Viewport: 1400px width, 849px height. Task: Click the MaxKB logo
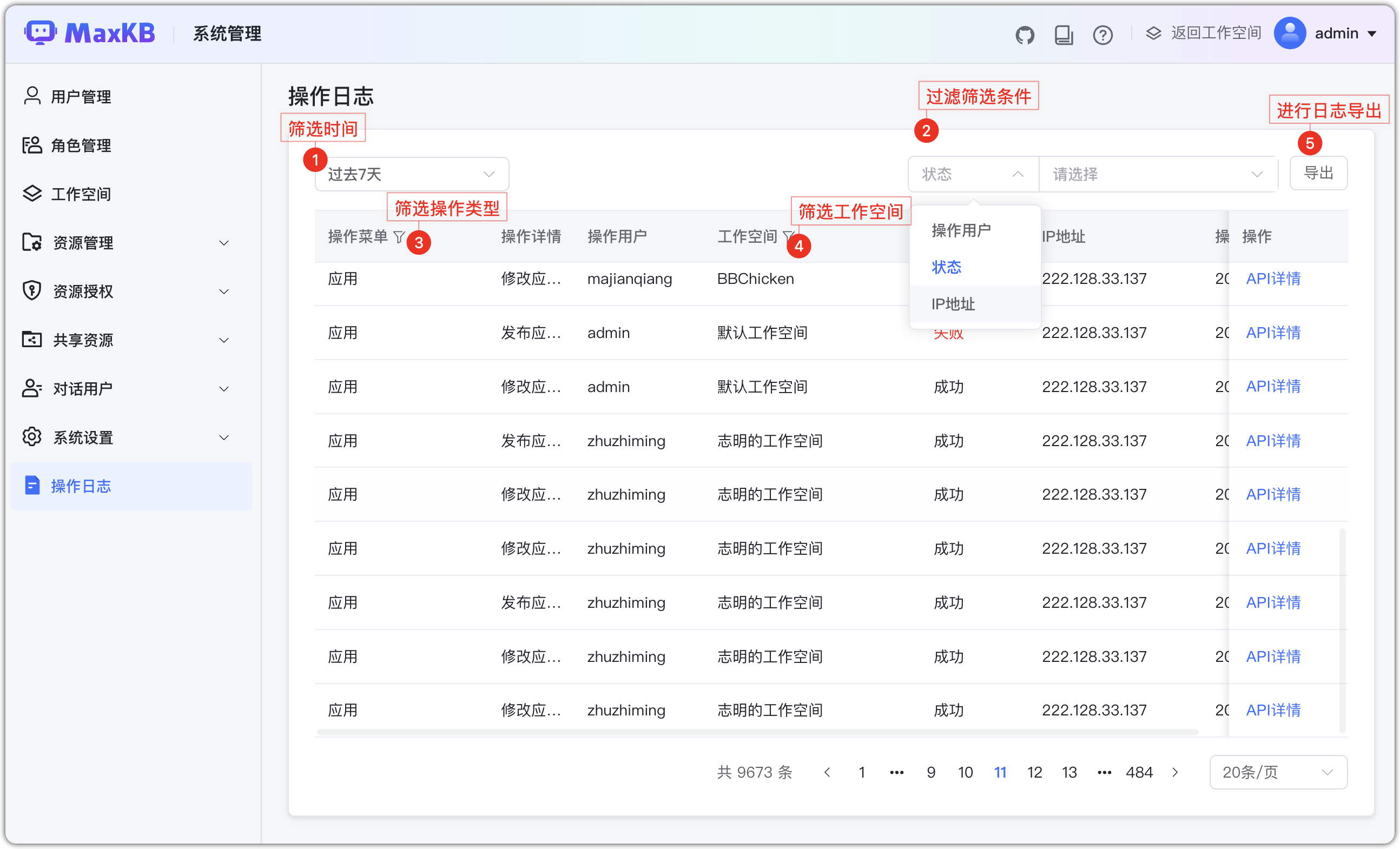[90, 33]
